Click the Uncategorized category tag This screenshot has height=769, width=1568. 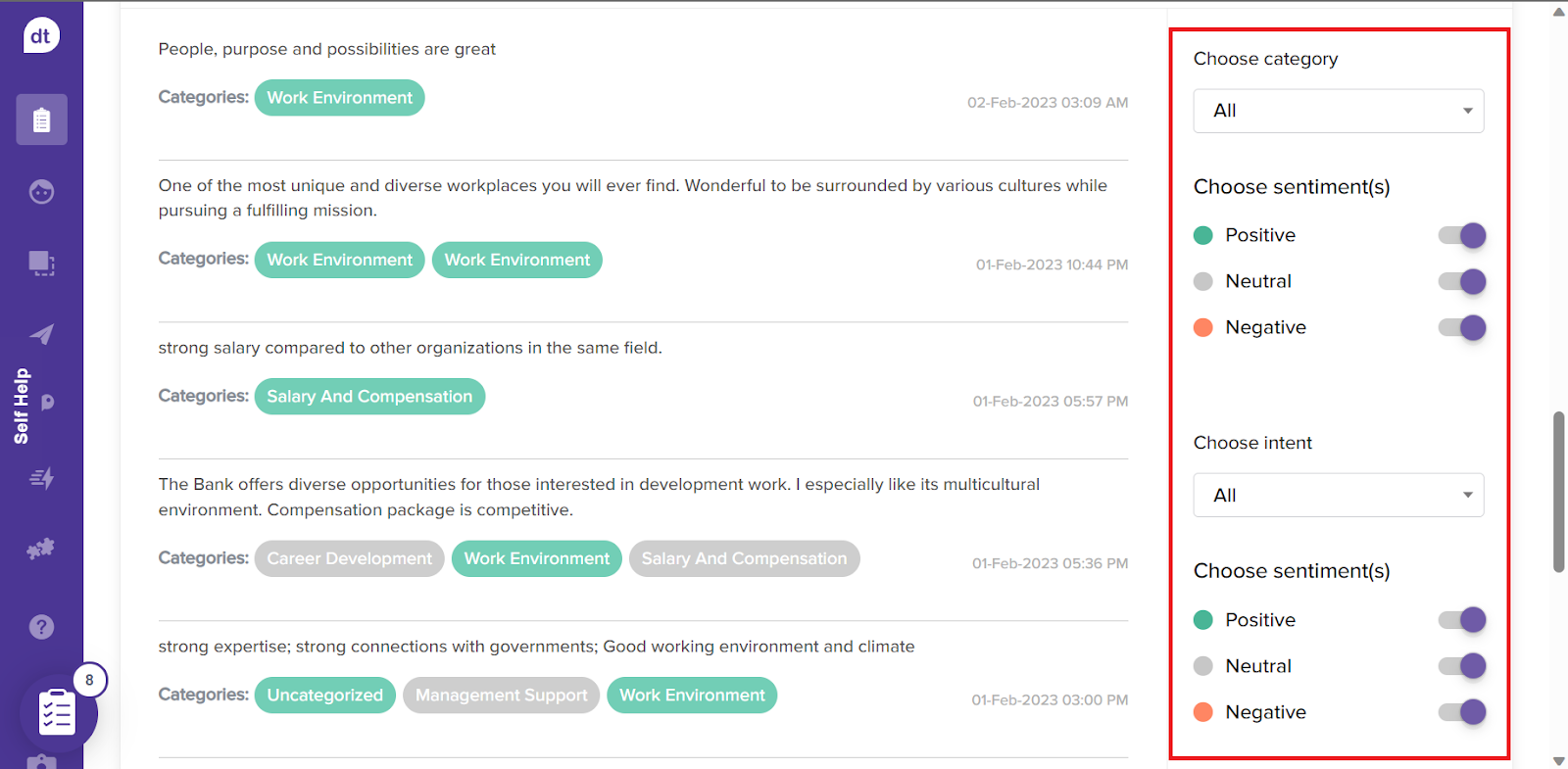[x=324, y=696]
